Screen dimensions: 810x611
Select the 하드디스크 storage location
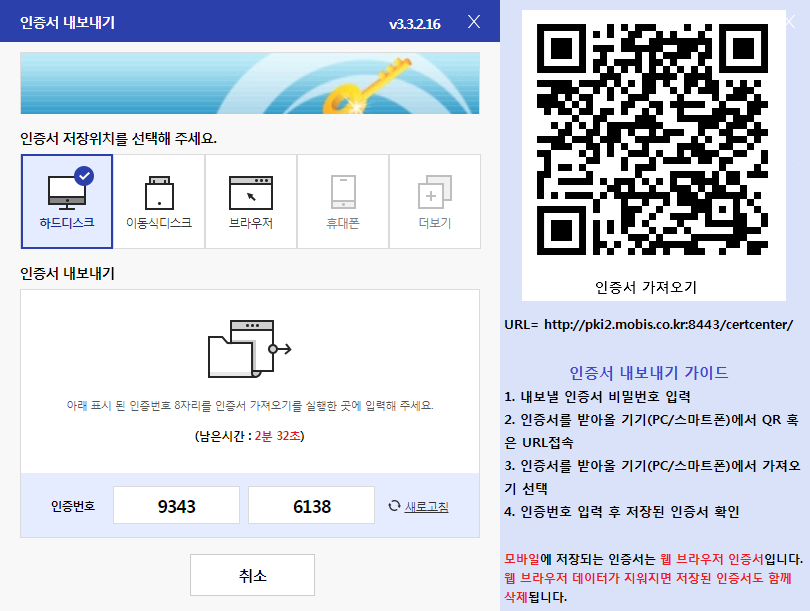pyautogui.click(x=67, y=201)
